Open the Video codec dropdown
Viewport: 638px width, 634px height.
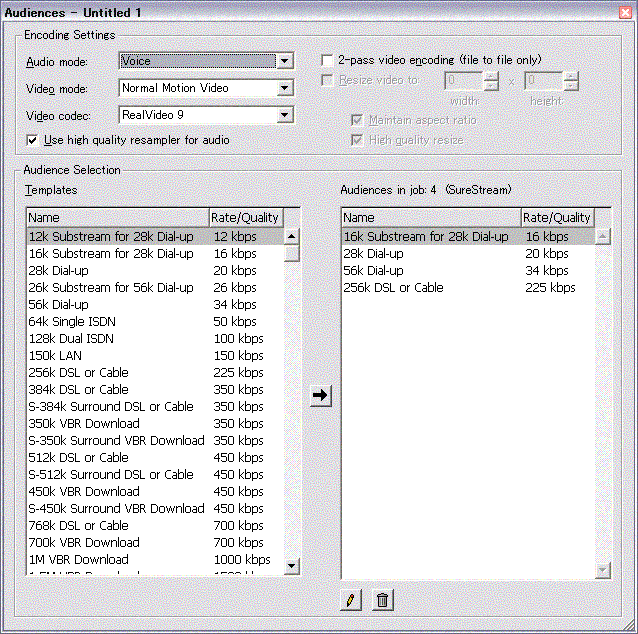pyautogui.click(x=285, y=116)
